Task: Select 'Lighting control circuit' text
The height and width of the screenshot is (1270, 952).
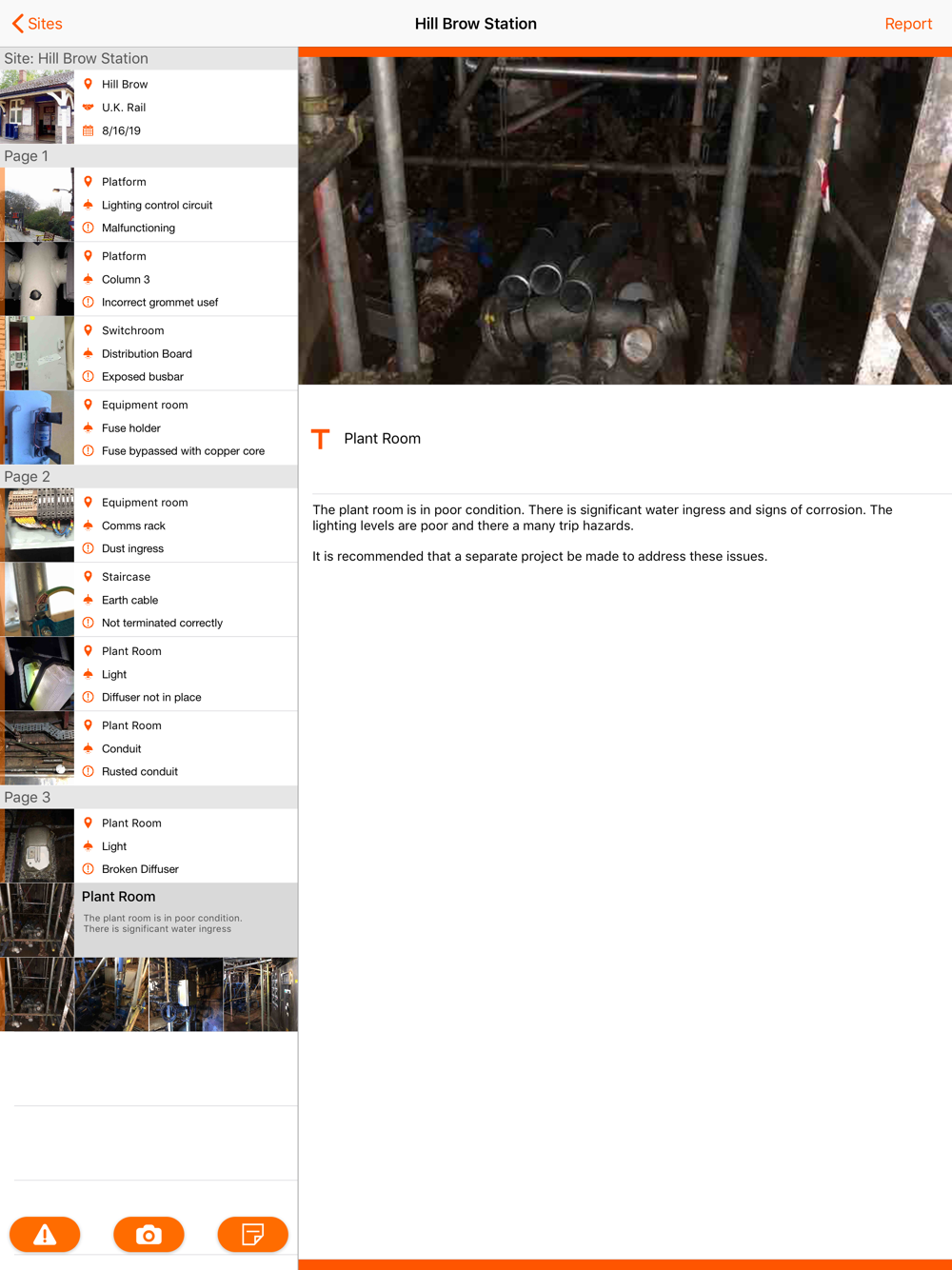Action: coord(157,205)
